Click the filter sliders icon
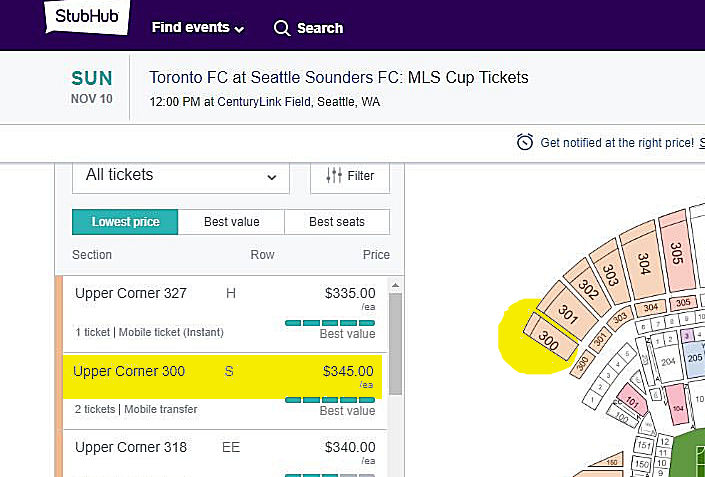The image size is (705, 477). pyautogui.click(x=334, y=175)
